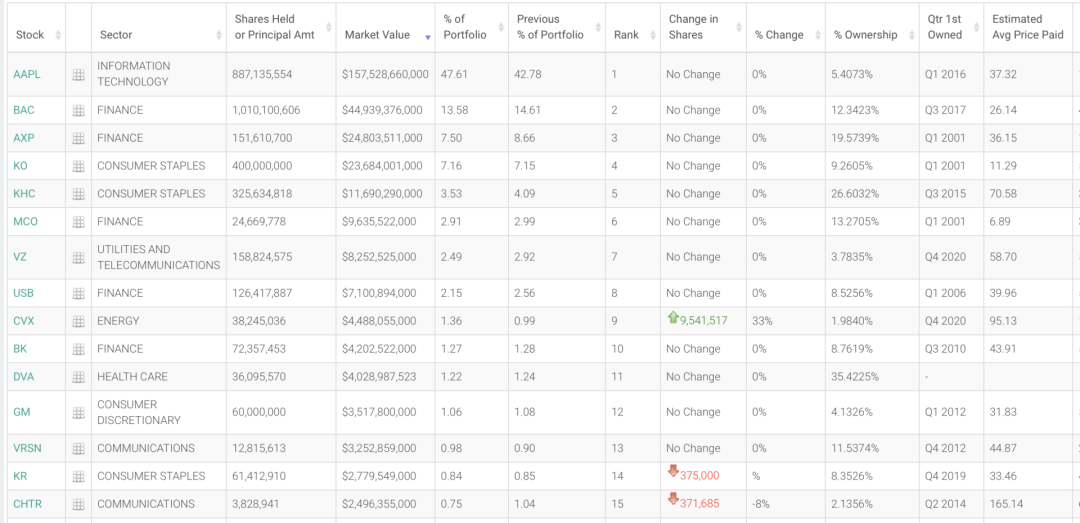Open the KHC ticker link

pos(25,194)
